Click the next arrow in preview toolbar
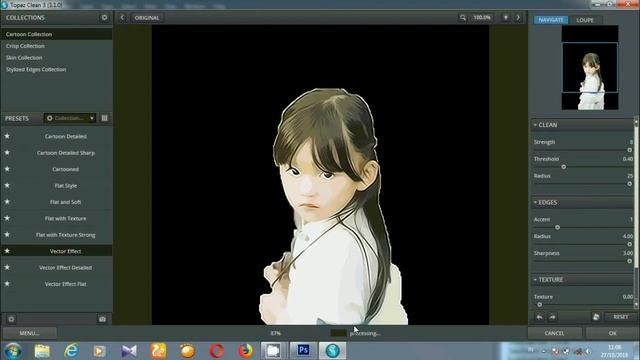Viewport: 640px width, 360px height. point(518,18)
